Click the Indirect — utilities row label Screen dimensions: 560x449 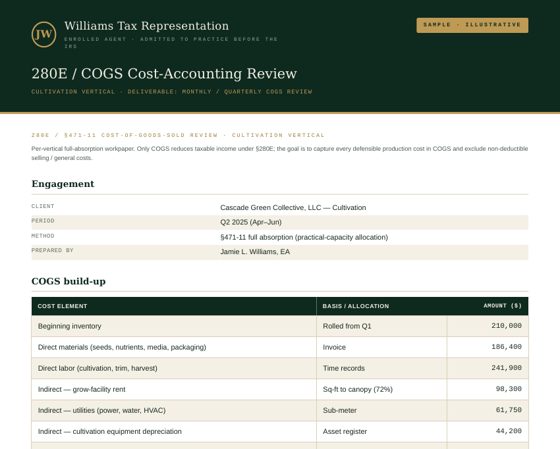[x=102, y=410]
